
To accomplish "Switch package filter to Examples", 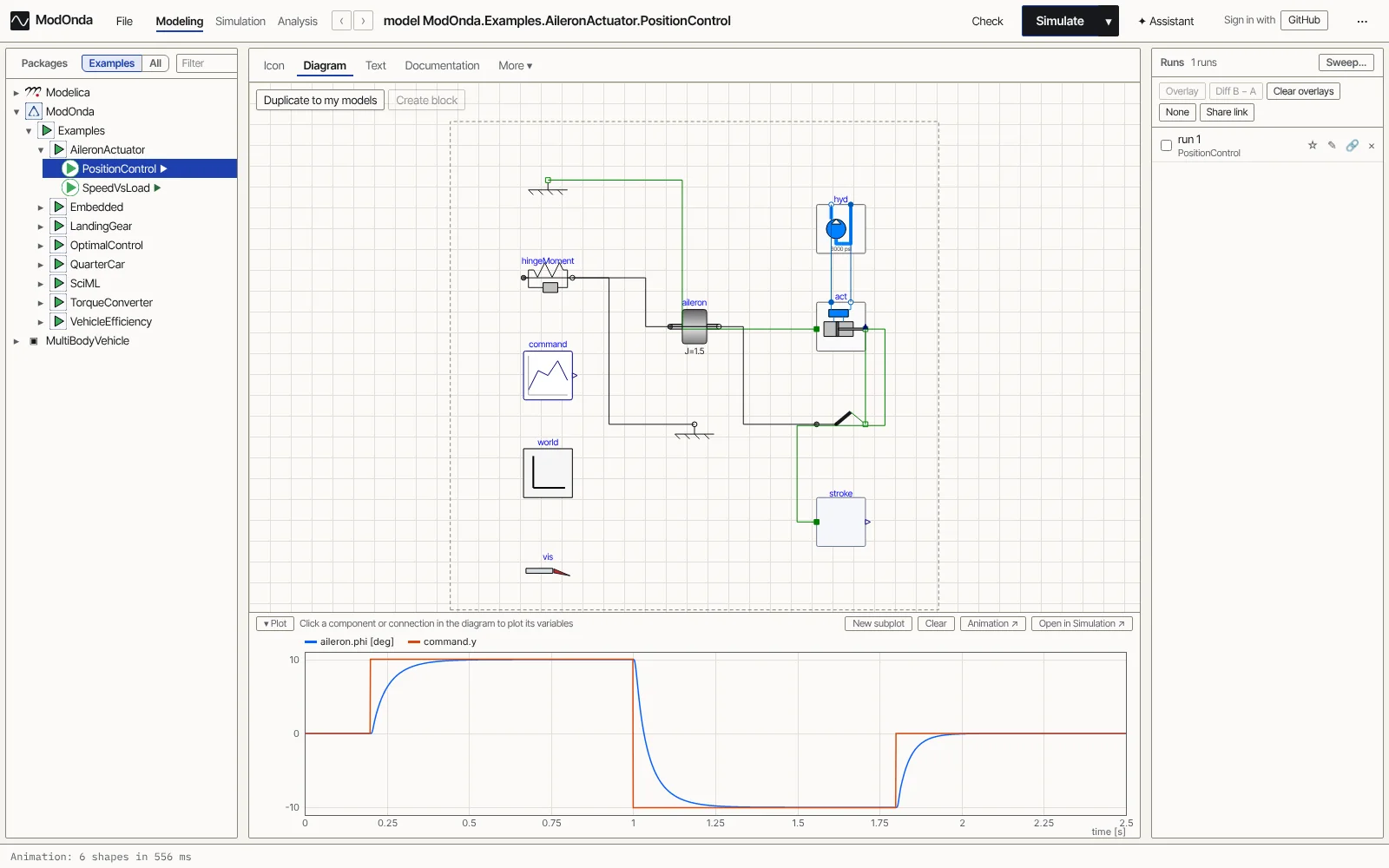I will tap(112, 63).
